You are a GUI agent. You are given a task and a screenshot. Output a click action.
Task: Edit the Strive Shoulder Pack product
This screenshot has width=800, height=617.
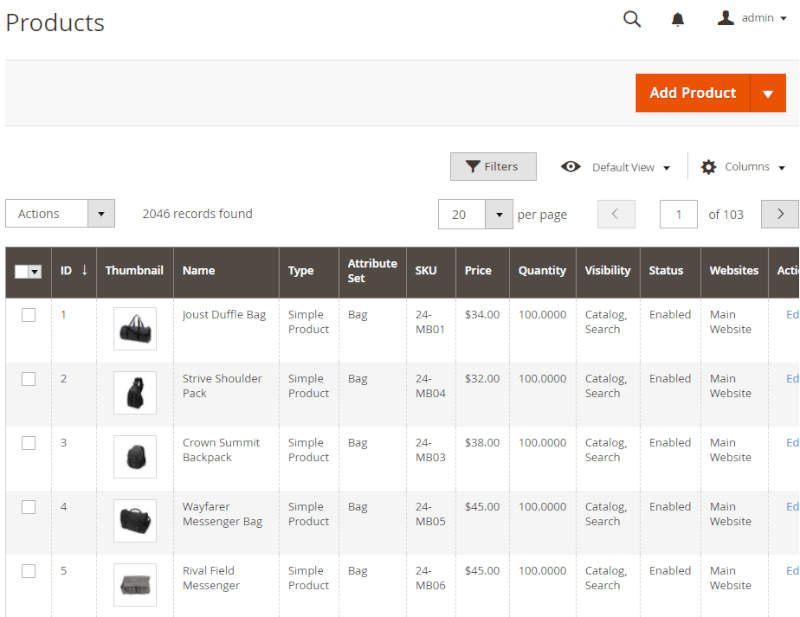coord(792,378)
